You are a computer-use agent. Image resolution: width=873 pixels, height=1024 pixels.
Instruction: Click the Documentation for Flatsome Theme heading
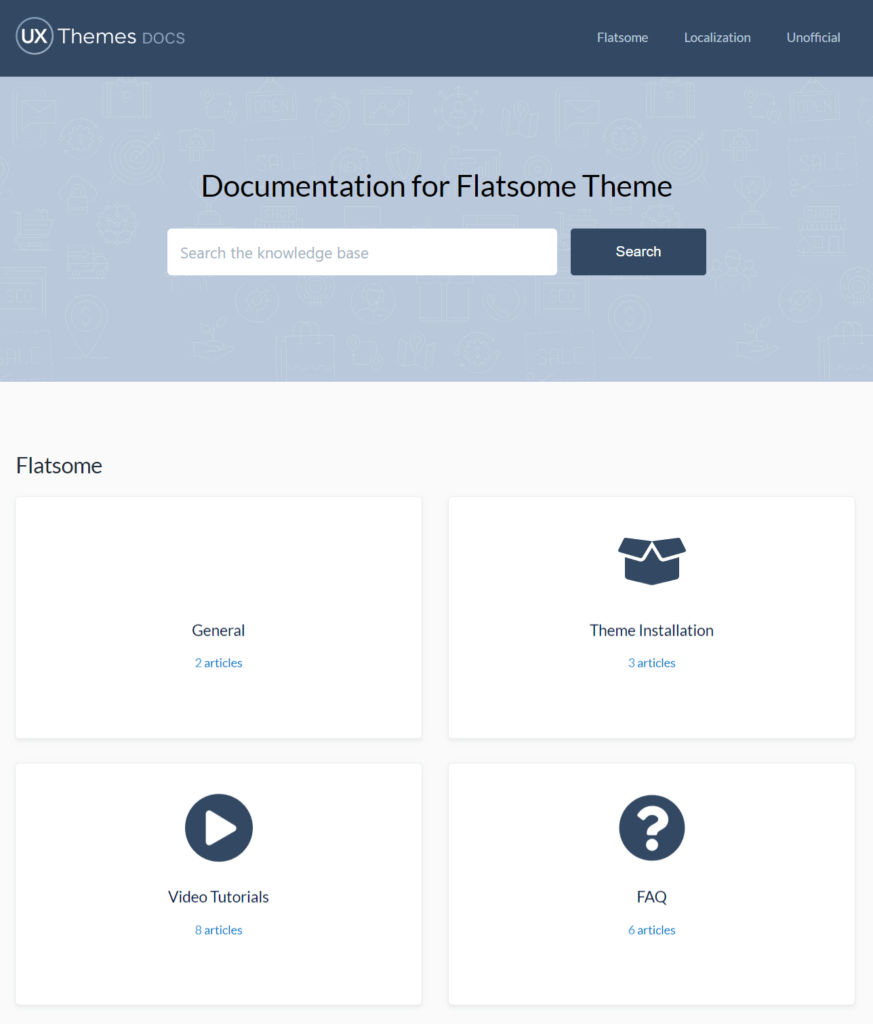click(x=436, y=186)
